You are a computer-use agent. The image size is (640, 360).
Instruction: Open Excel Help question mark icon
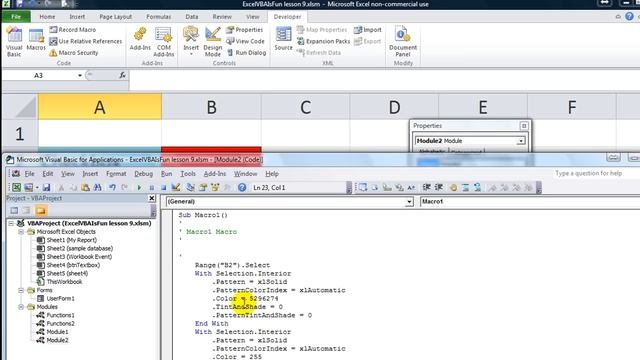pyautogui.click(x=629, y=16)
